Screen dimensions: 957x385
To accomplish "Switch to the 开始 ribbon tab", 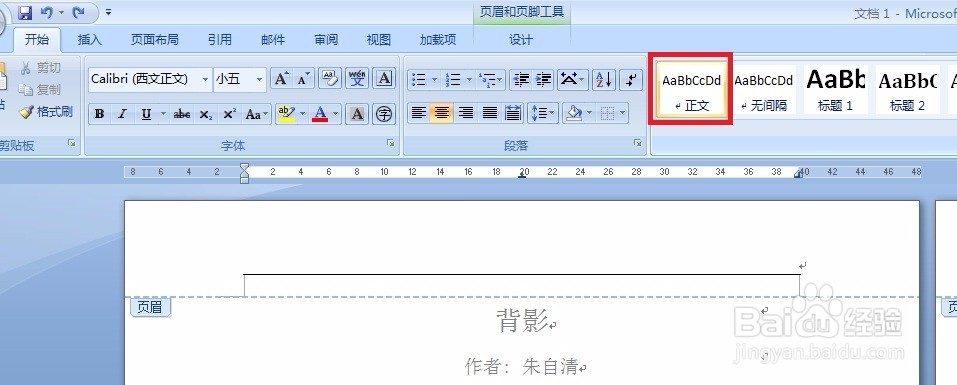I will point(37,40).
